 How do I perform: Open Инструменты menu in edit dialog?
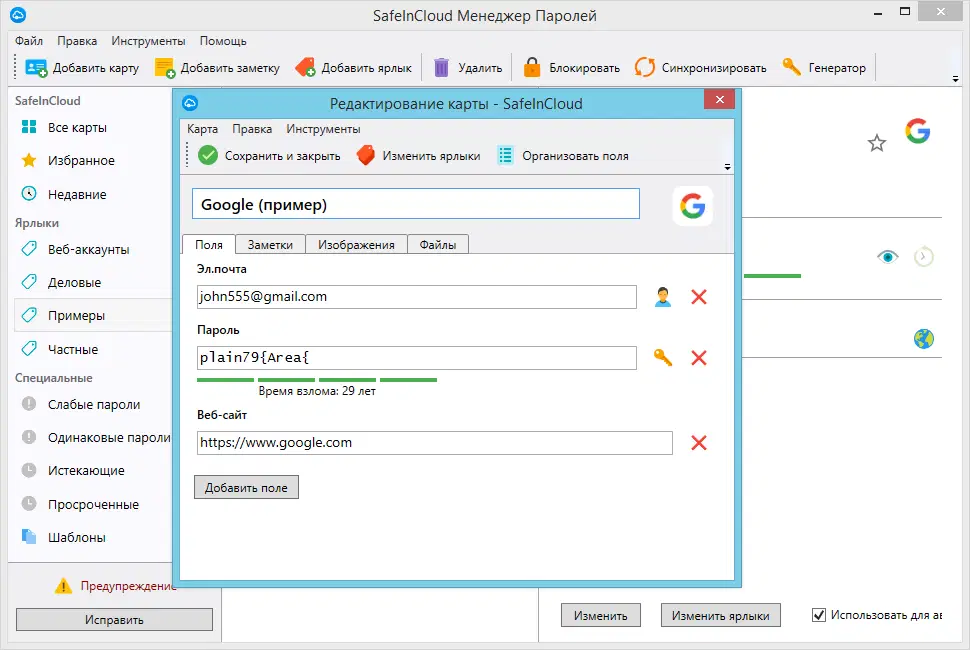[x=323, y=129]
